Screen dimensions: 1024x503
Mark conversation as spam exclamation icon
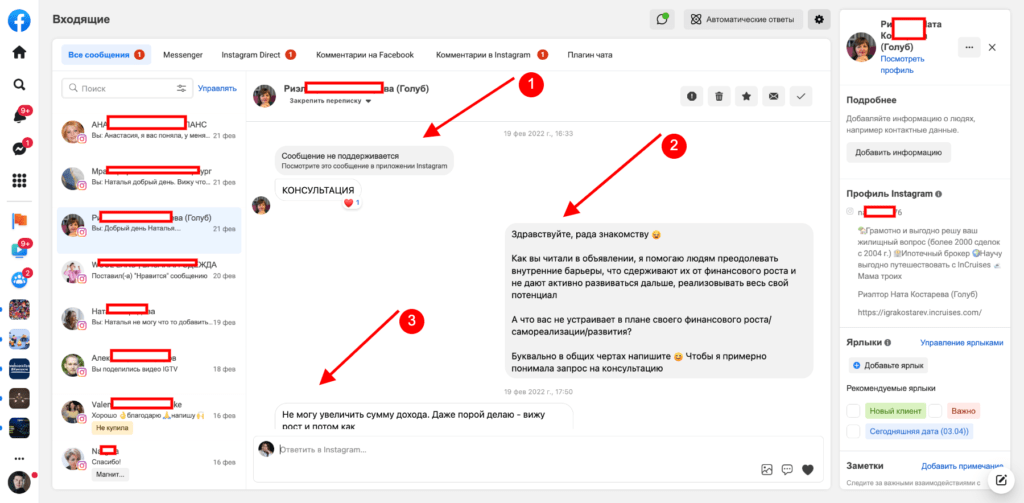691,97
